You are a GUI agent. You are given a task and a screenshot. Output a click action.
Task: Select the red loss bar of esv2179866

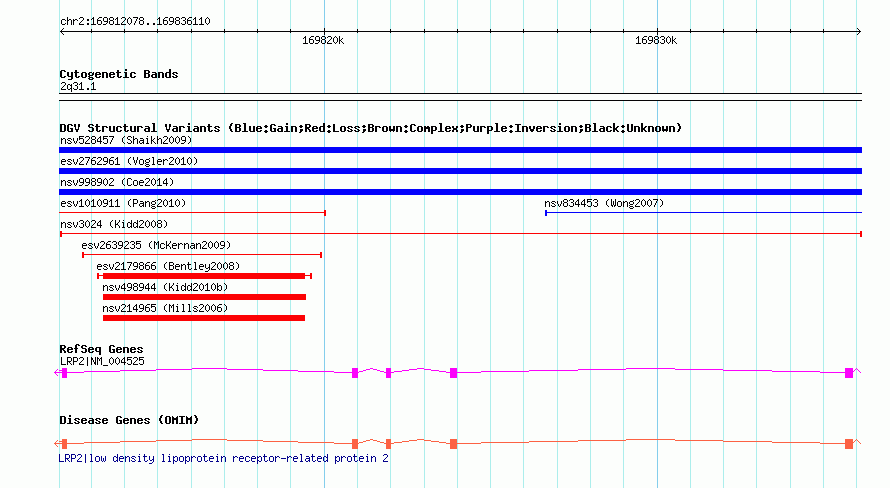pyautogui.click(x=204, y=276)
